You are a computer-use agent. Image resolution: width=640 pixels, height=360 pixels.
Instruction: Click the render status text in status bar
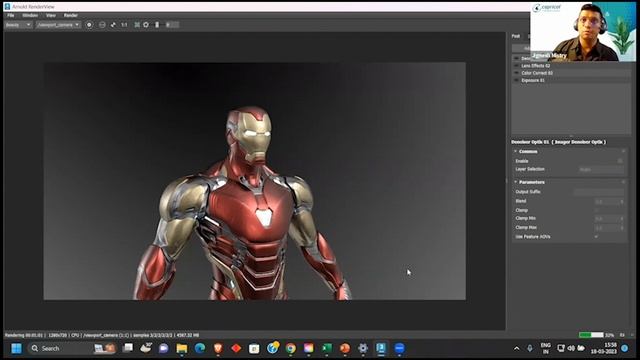pyautogui.click(x=102, y=335)
